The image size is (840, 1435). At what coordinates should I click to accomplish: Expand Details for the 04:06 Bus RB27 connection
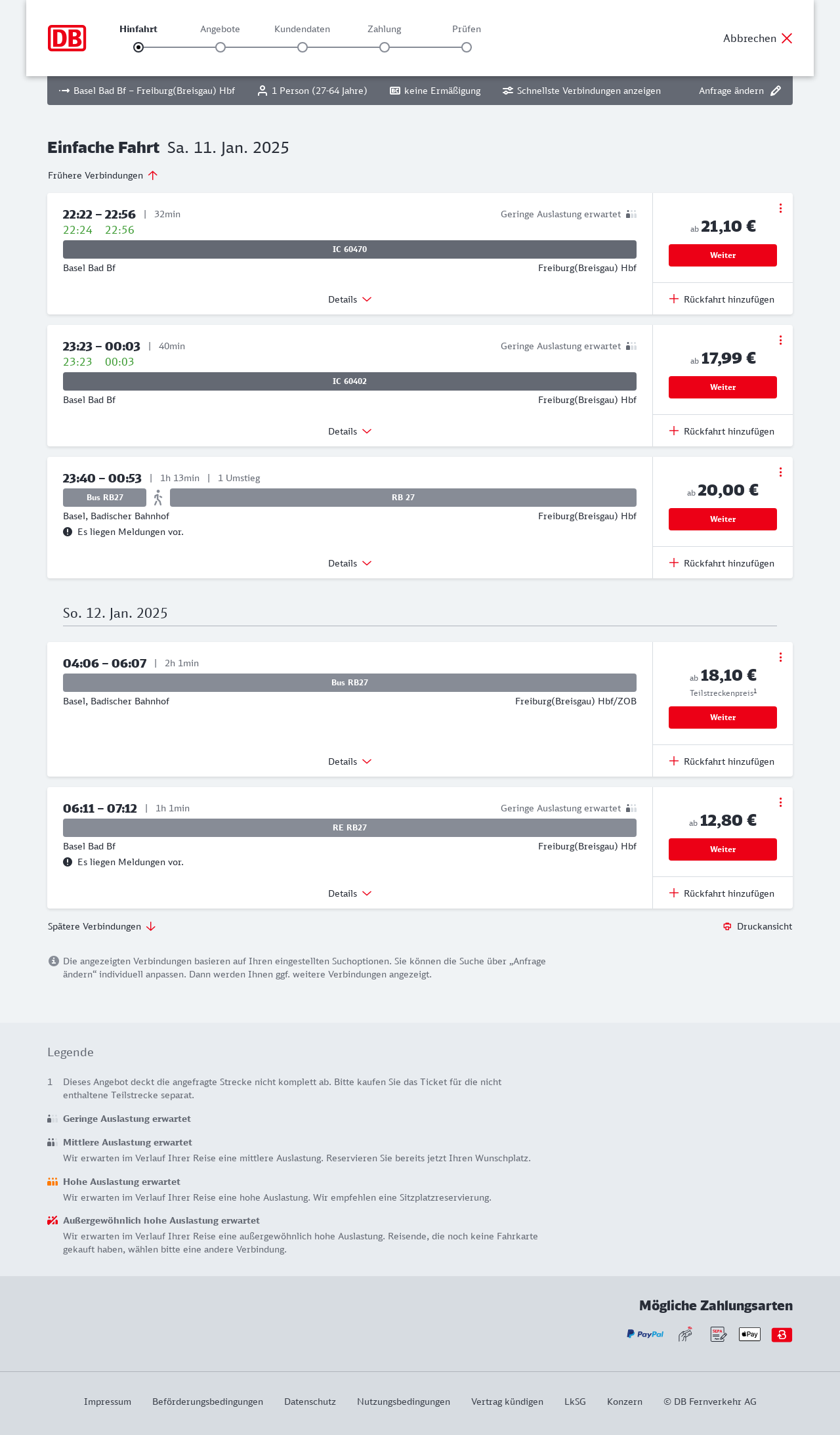click(350, 761)
